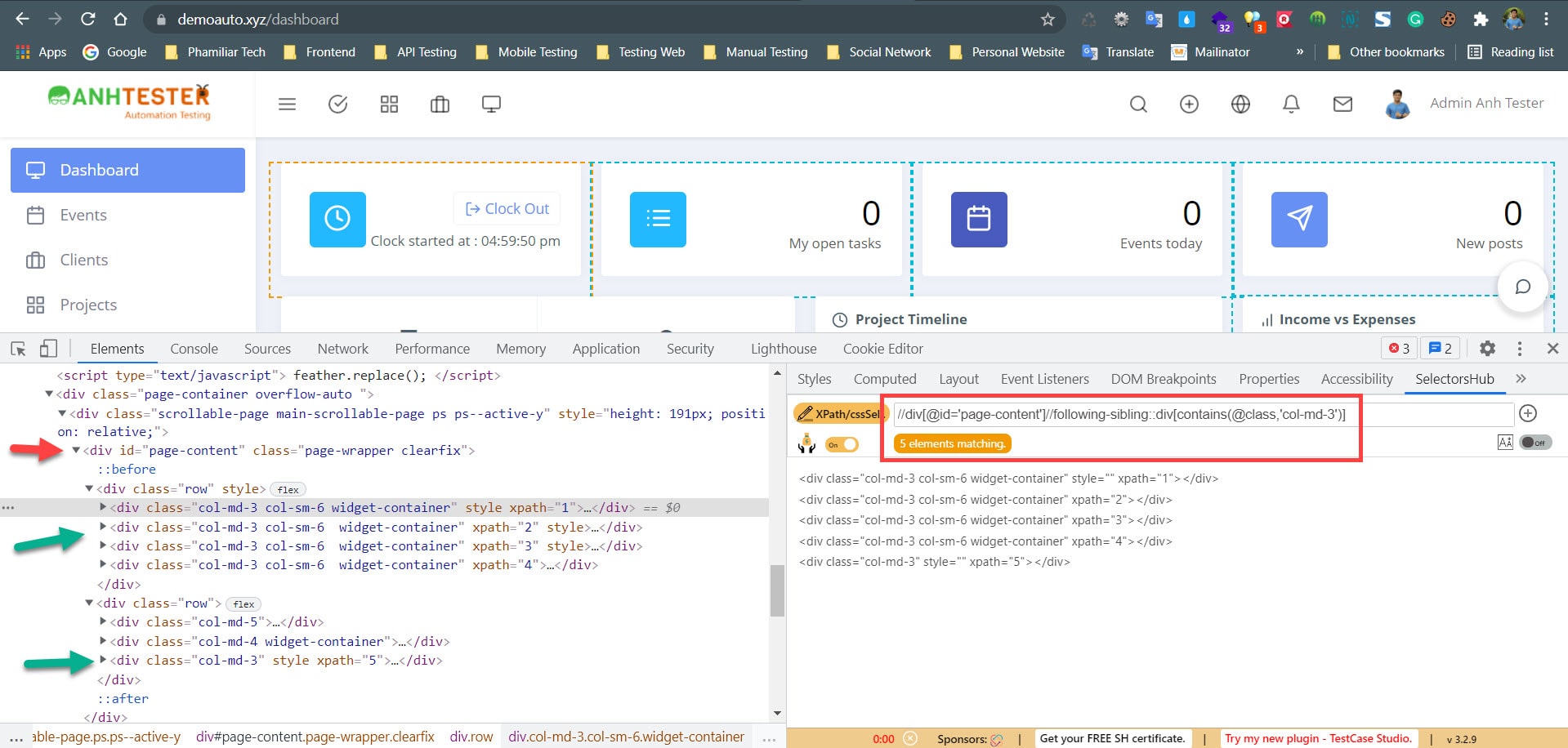Open Reading list in bookmarks bar
The width and height of the screenshot is (1568, 748).
(1510, 51)
